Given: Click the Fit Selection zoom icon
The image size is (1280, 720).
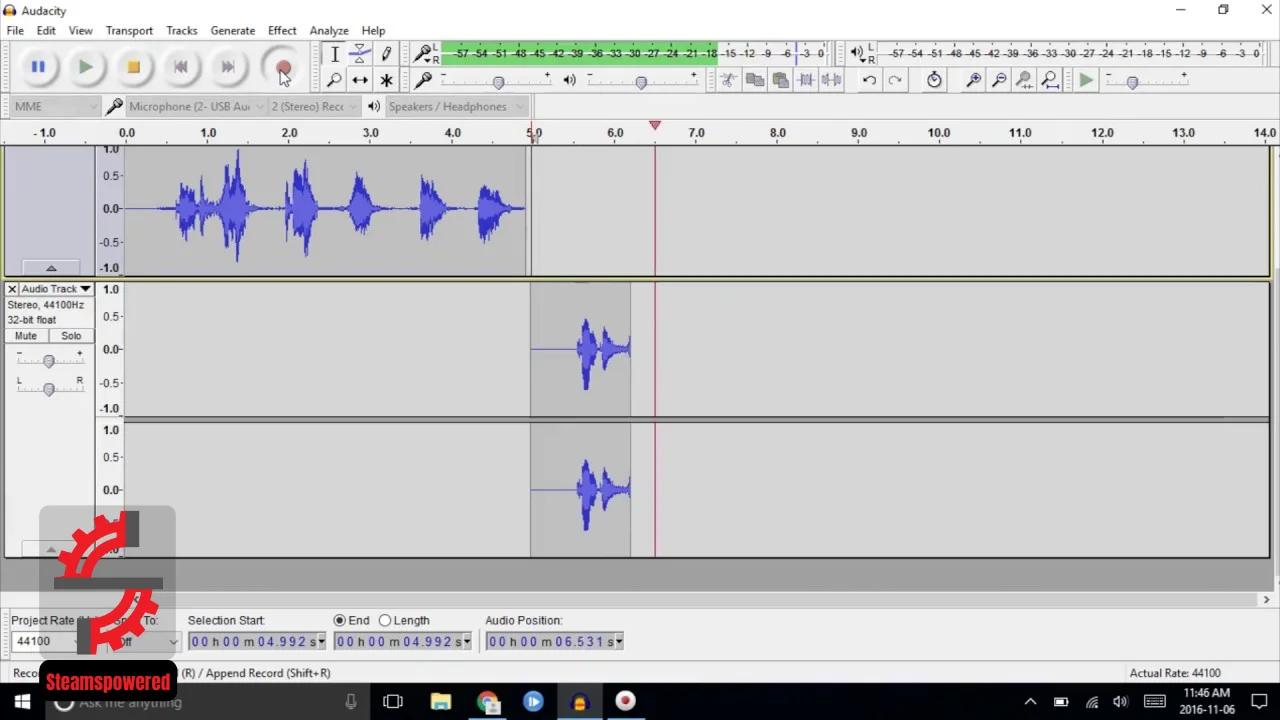Looking at the screenshot, I should (1024, 80).
